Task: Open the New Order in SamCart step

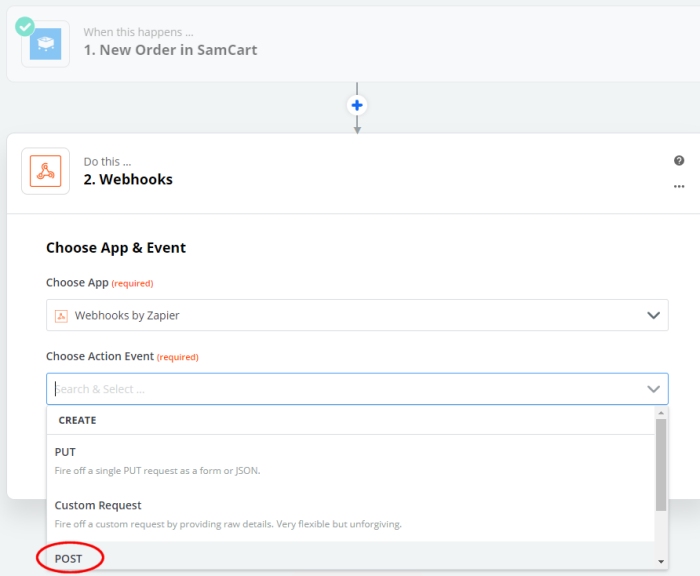Action: tap(353, 44)
